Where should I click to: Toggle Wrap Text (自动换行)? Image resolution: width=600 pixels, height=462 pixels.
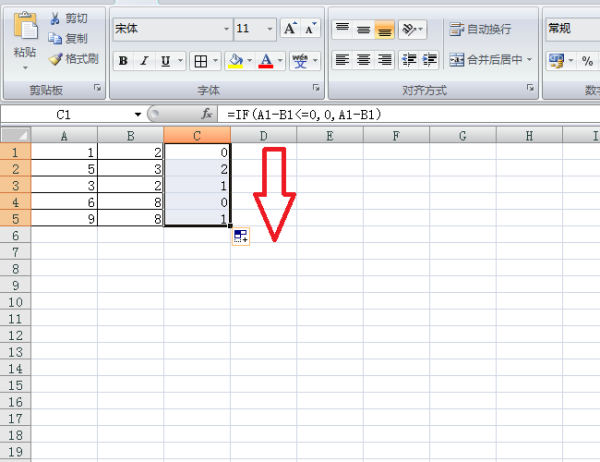[x=480, y=29]
